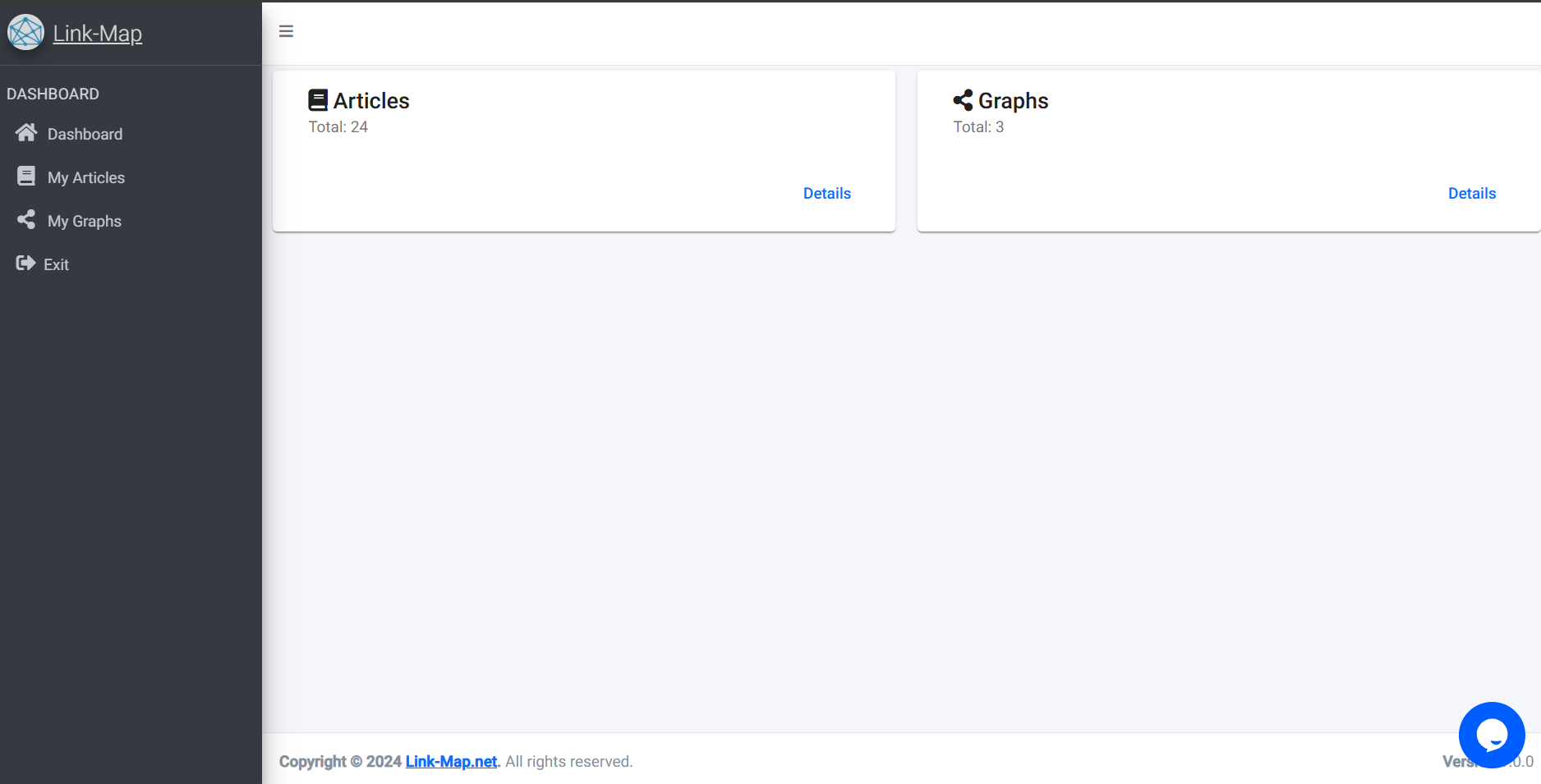This screenshot has width=1541, height=784.
Task: Open the chat bubble widget
Action: click(1492, 735)
